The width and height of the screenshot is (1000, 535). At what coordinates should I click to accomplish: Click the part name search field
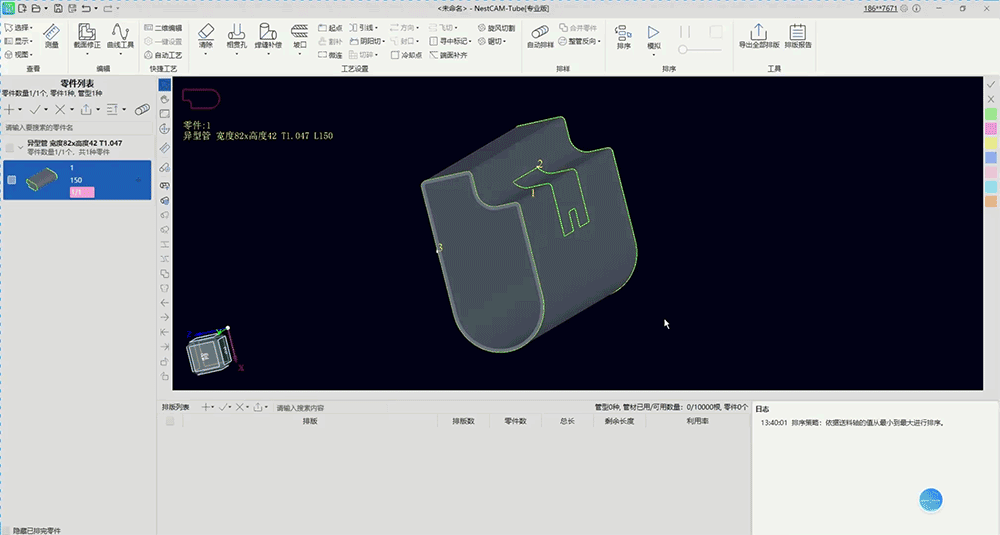click(78, 128)
